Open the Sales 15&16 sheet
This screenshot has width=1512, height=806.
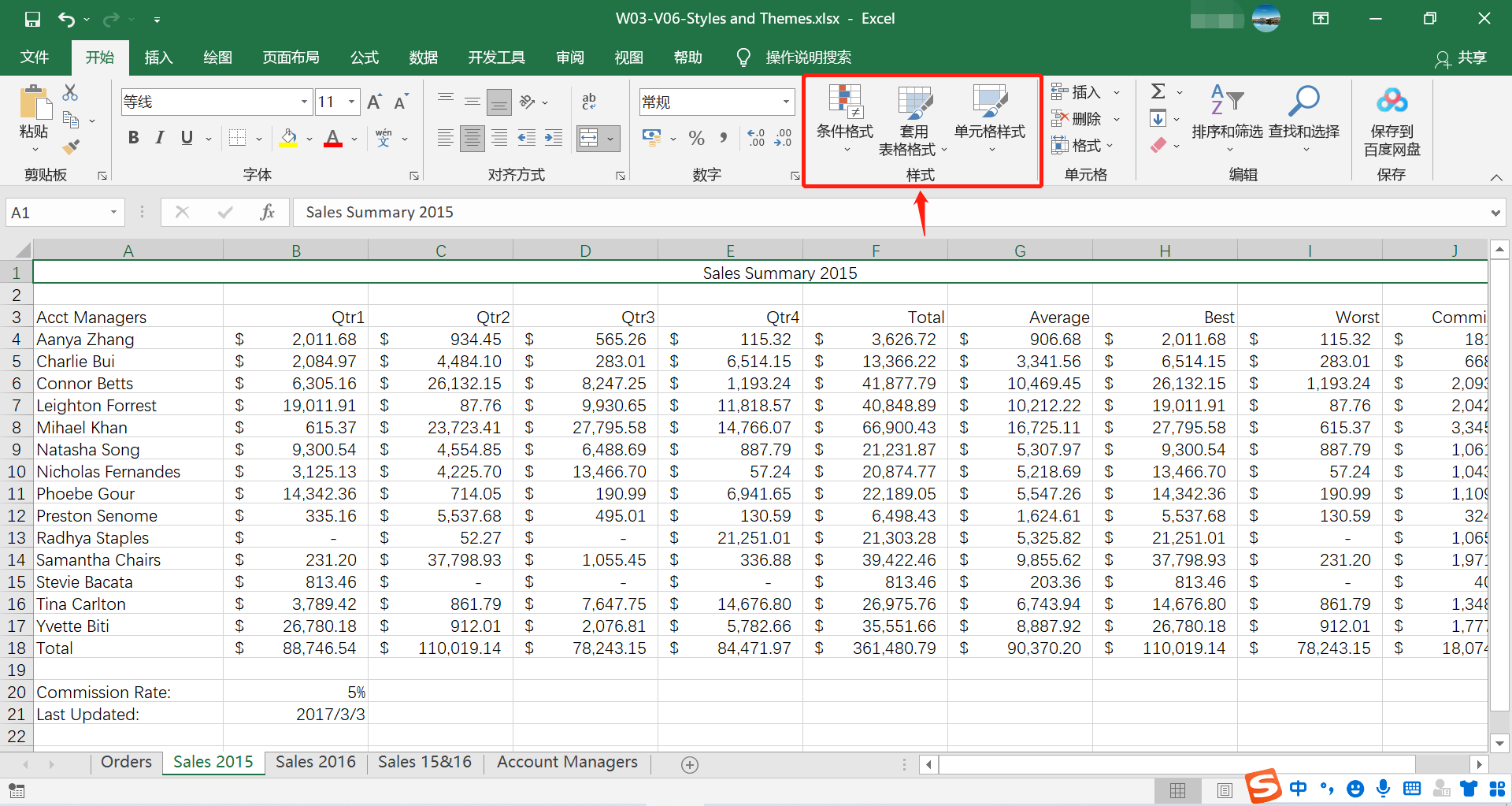(424, 762)
